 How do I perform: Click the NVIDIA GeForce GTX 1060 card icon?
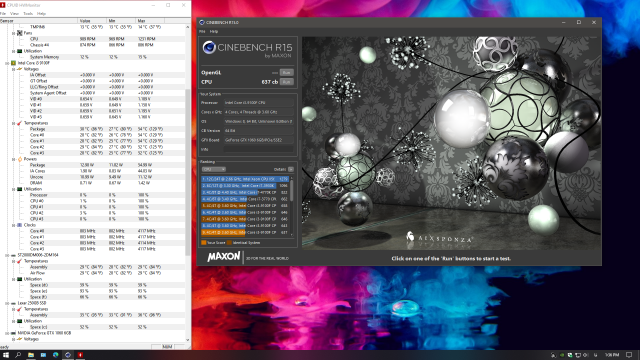(13, 333)
